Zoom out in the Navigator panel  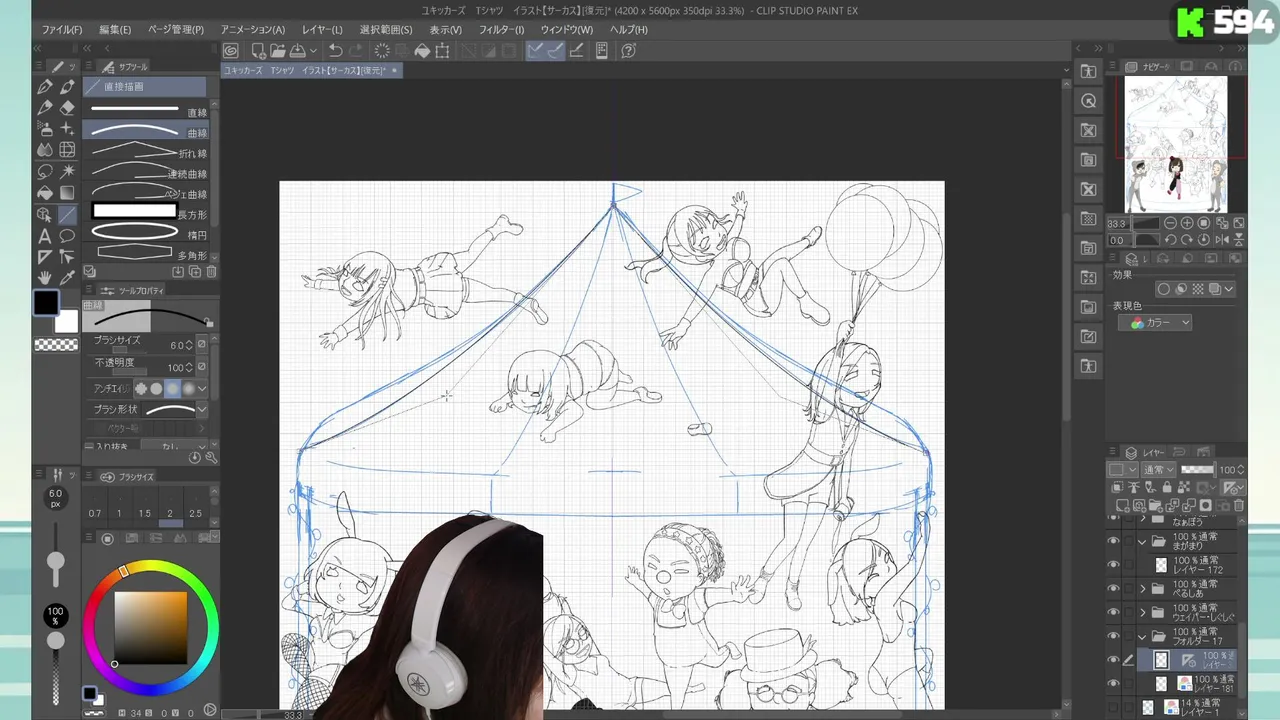1170,223
